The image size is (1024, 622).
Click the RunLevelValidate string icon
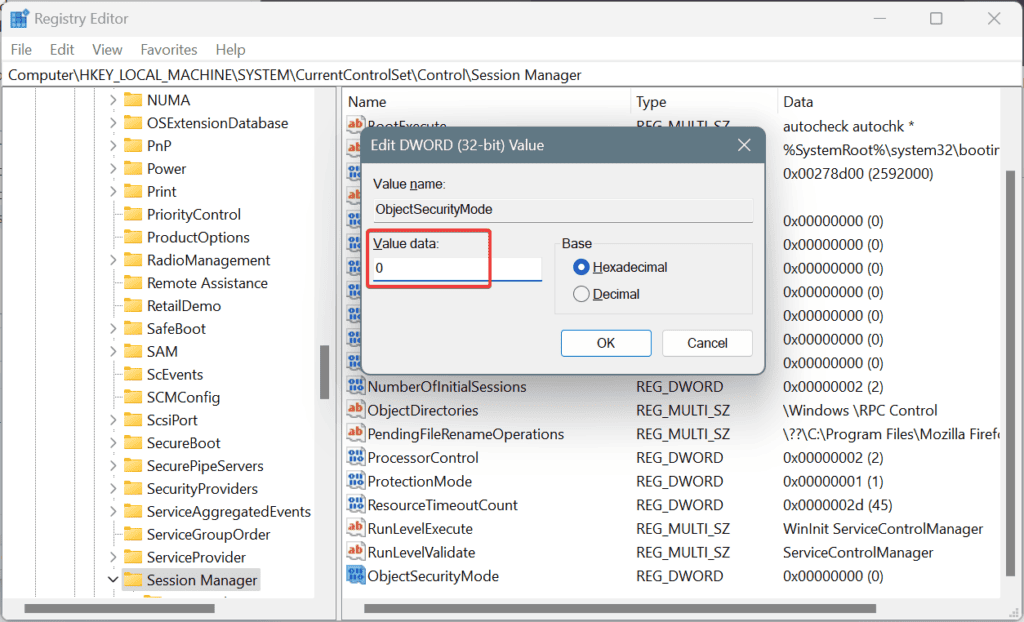tap(356, 552)
